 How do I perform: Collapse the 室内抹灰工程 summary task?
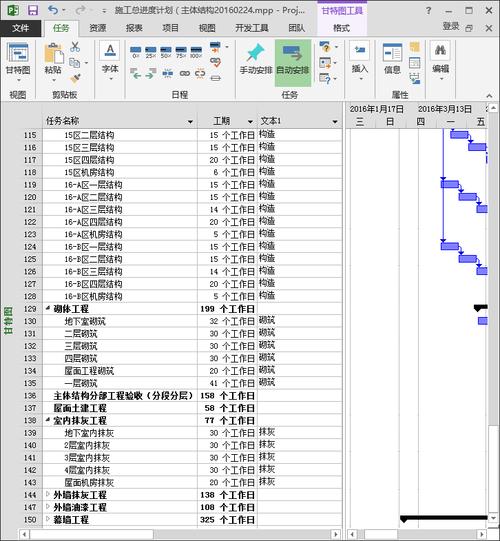(48, 420)
